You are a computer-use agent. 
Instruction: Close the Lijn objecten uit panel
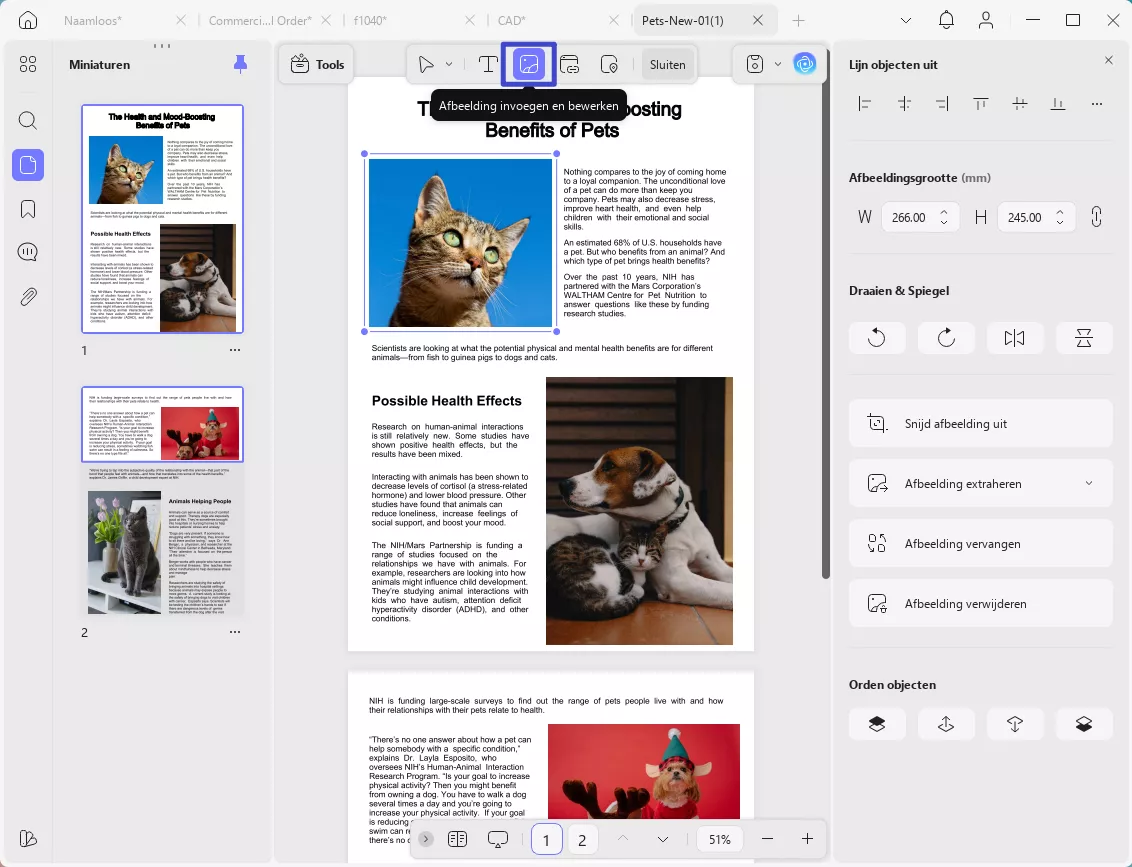1109,60
